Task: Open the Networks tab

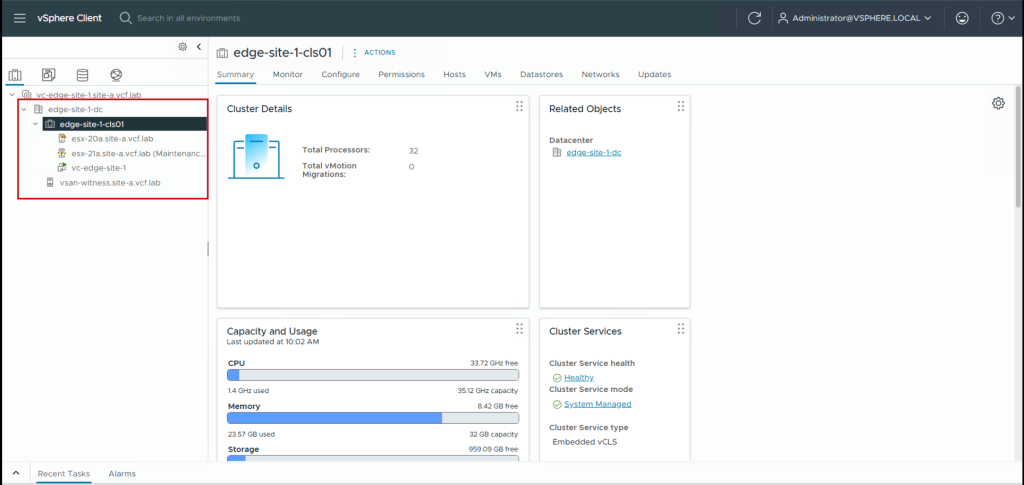Action: [x=600, y=74]
